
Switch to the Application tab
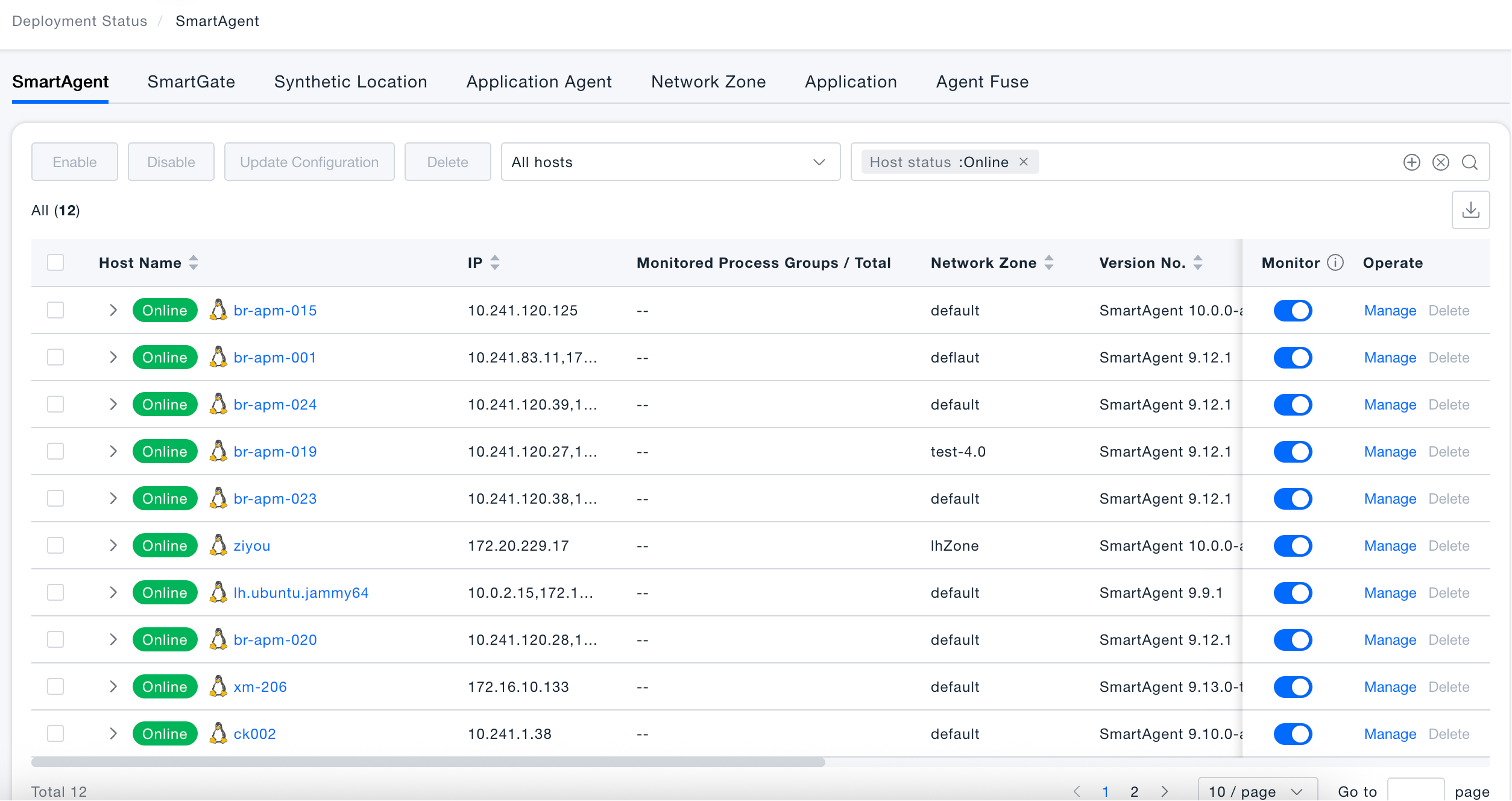[x=851, y=81]
